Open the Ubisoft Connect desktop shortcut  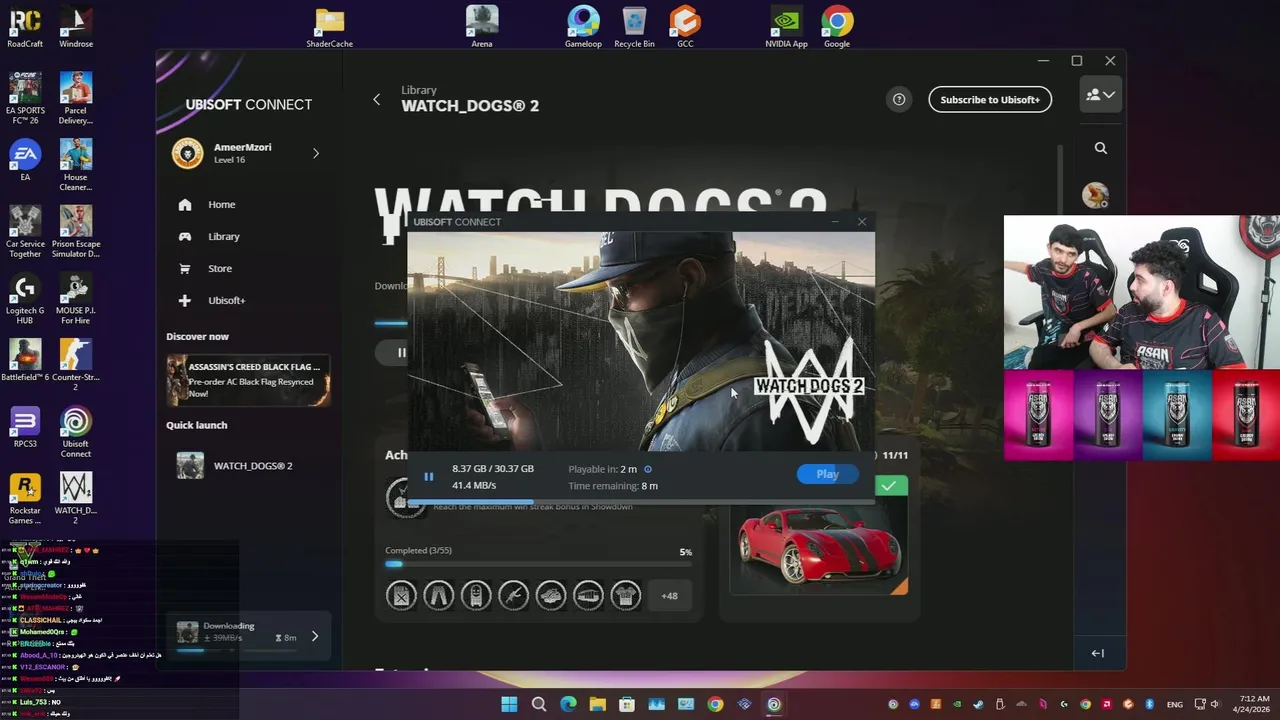coord(76,432)
